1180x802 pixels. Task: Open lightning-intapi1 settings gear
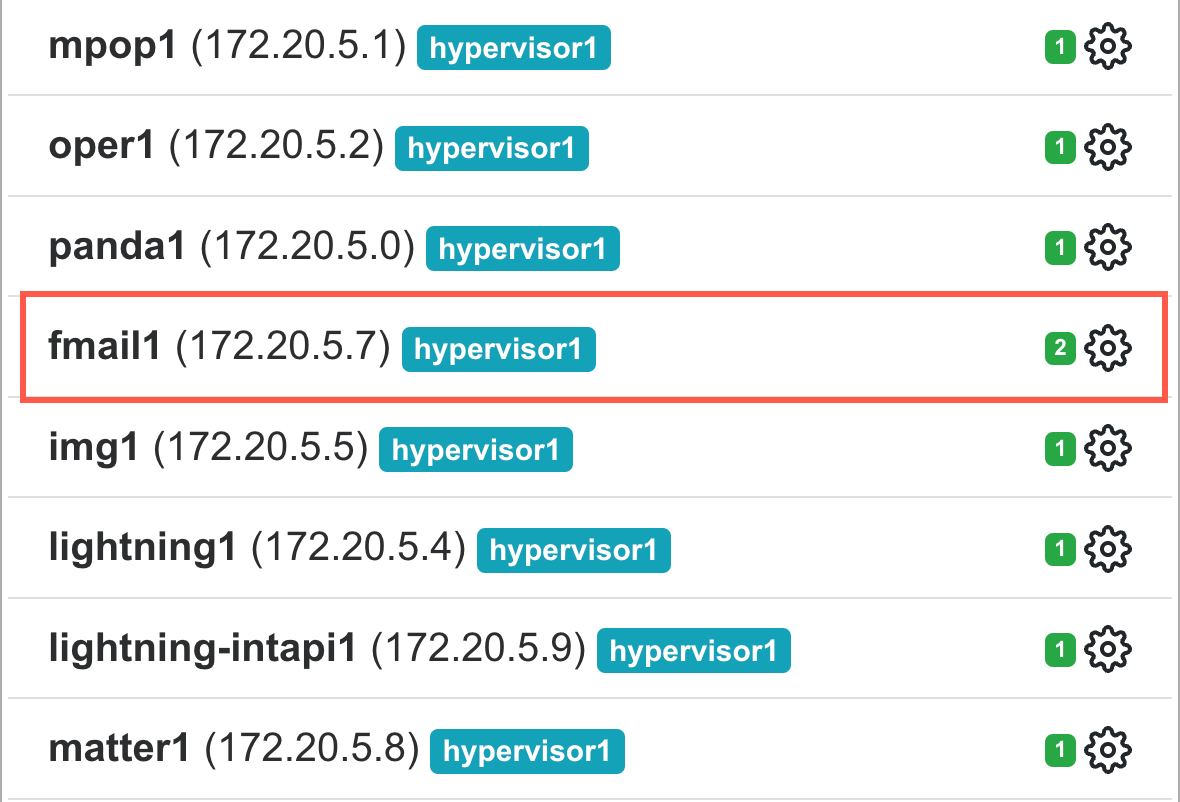click(x=1108, y=649)
